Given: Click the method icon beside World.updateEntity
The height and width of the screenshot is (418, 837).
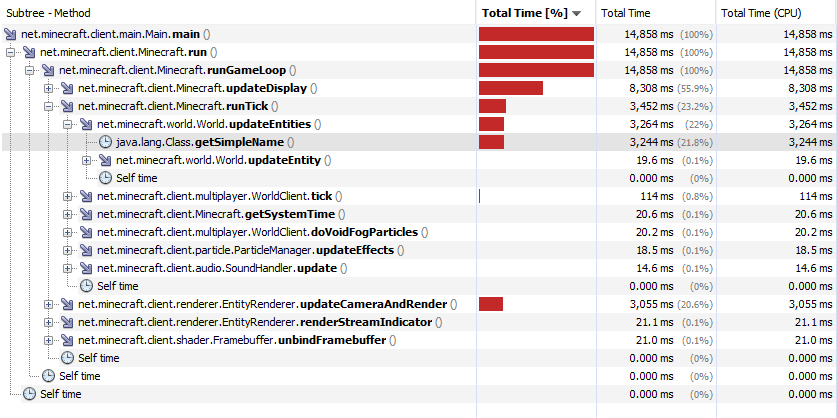Looking at the screenshot, I should click(x=105, y=160).
